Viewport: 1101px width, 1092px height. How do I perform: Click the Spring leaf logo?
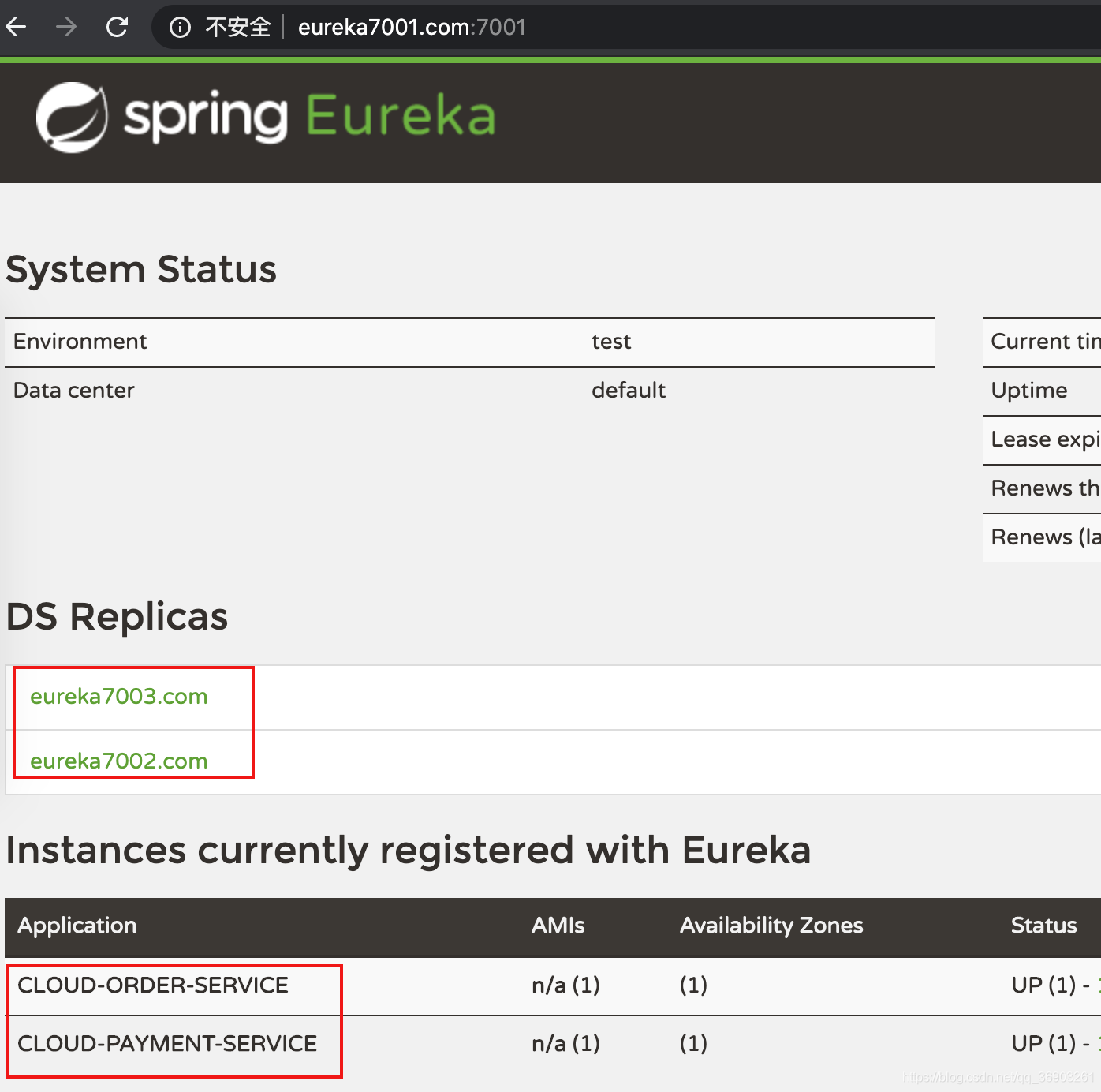[x=72, y=118]
